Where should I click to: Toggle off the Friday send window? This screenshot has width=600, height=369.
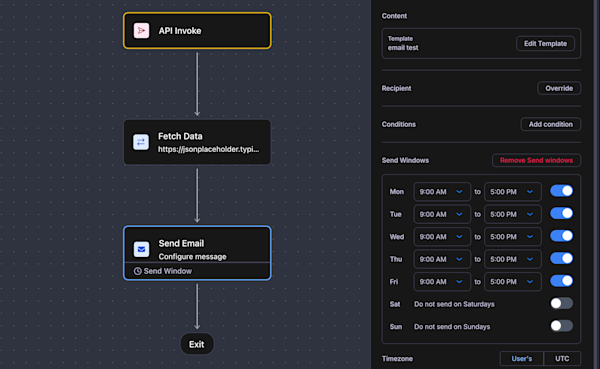(561, 281)
